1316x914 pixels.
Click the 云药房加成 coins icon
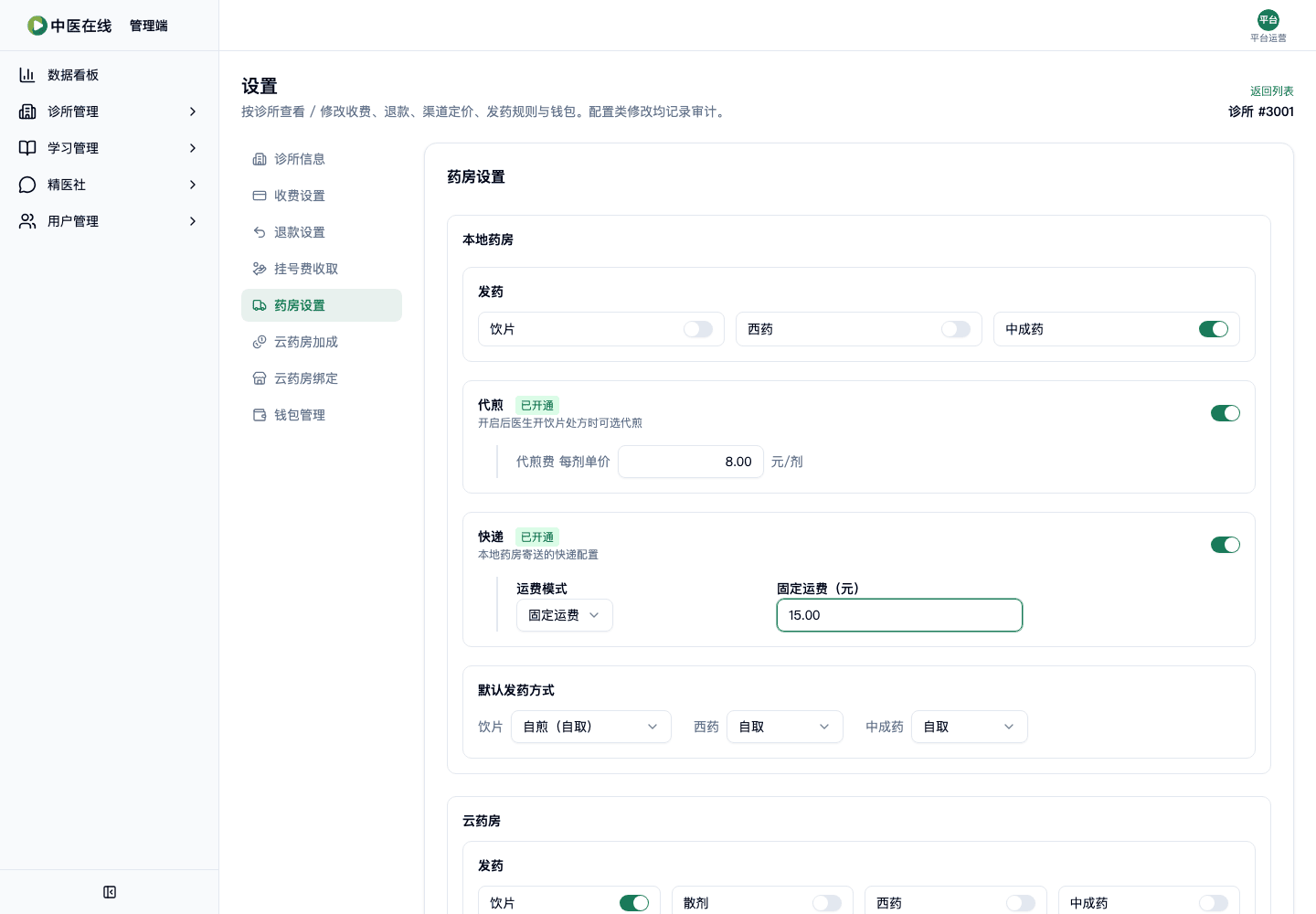point(260,342)
